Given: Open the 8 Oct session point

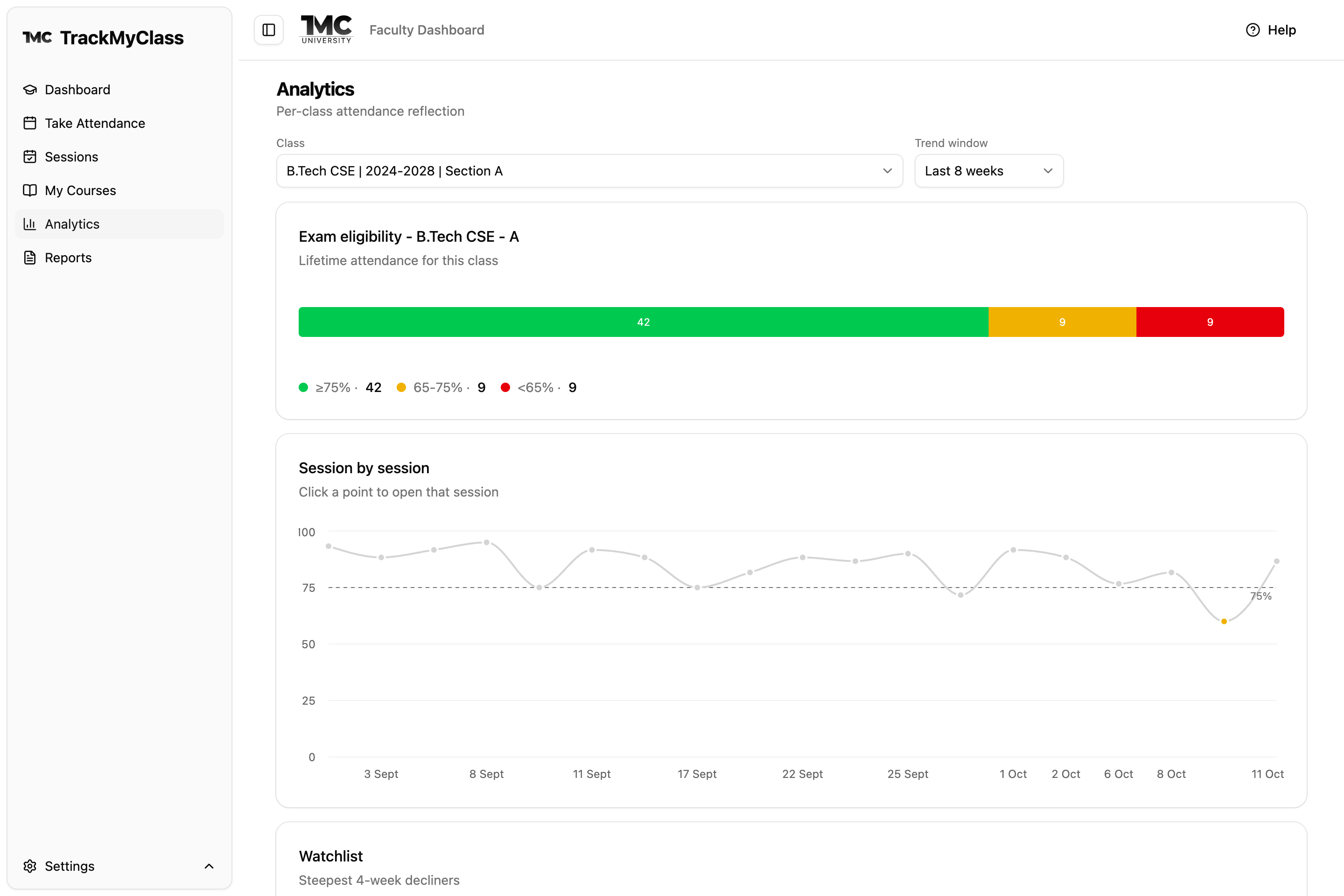Looking at the screenshot, I should pos(1171,573).
